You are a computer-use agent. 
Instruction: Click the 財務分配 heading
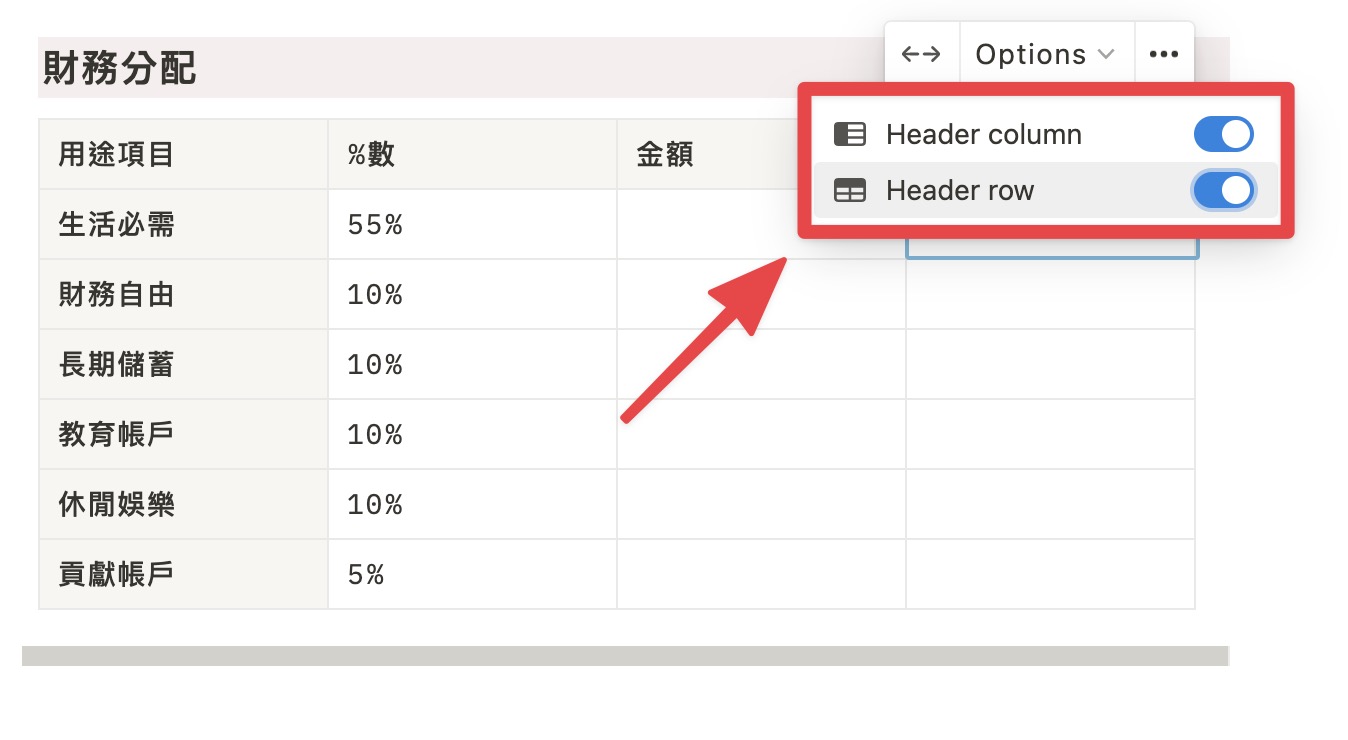(x=120, y=68)
